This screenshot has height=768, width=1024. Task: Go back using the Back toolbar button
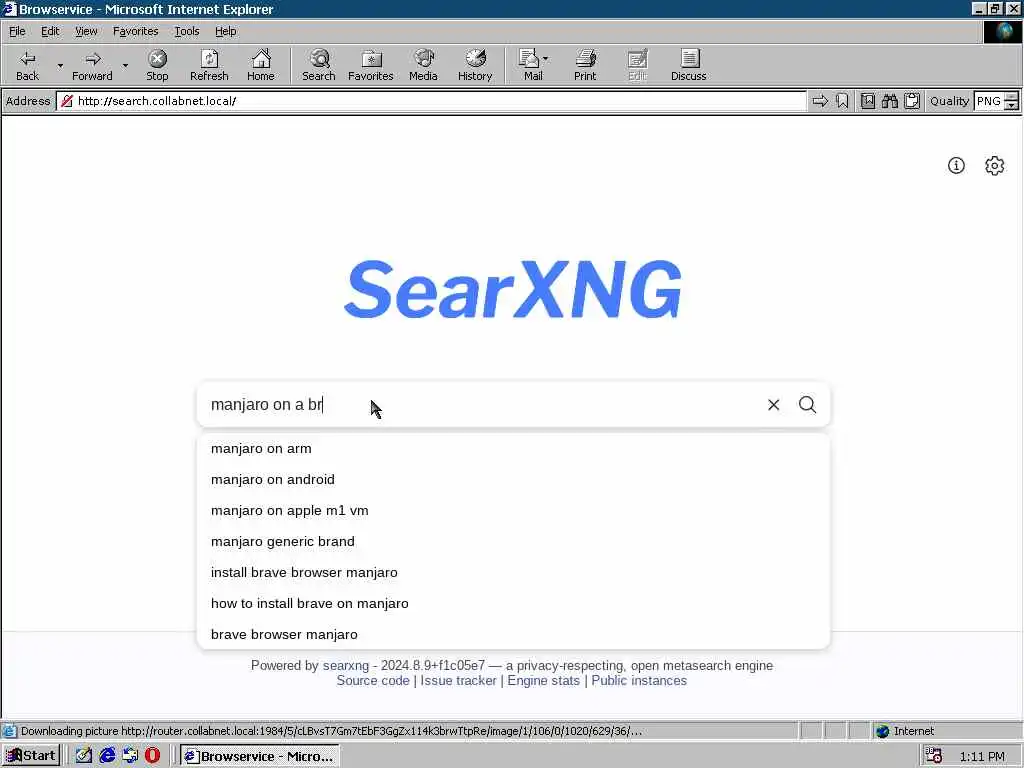coord(27,65)
